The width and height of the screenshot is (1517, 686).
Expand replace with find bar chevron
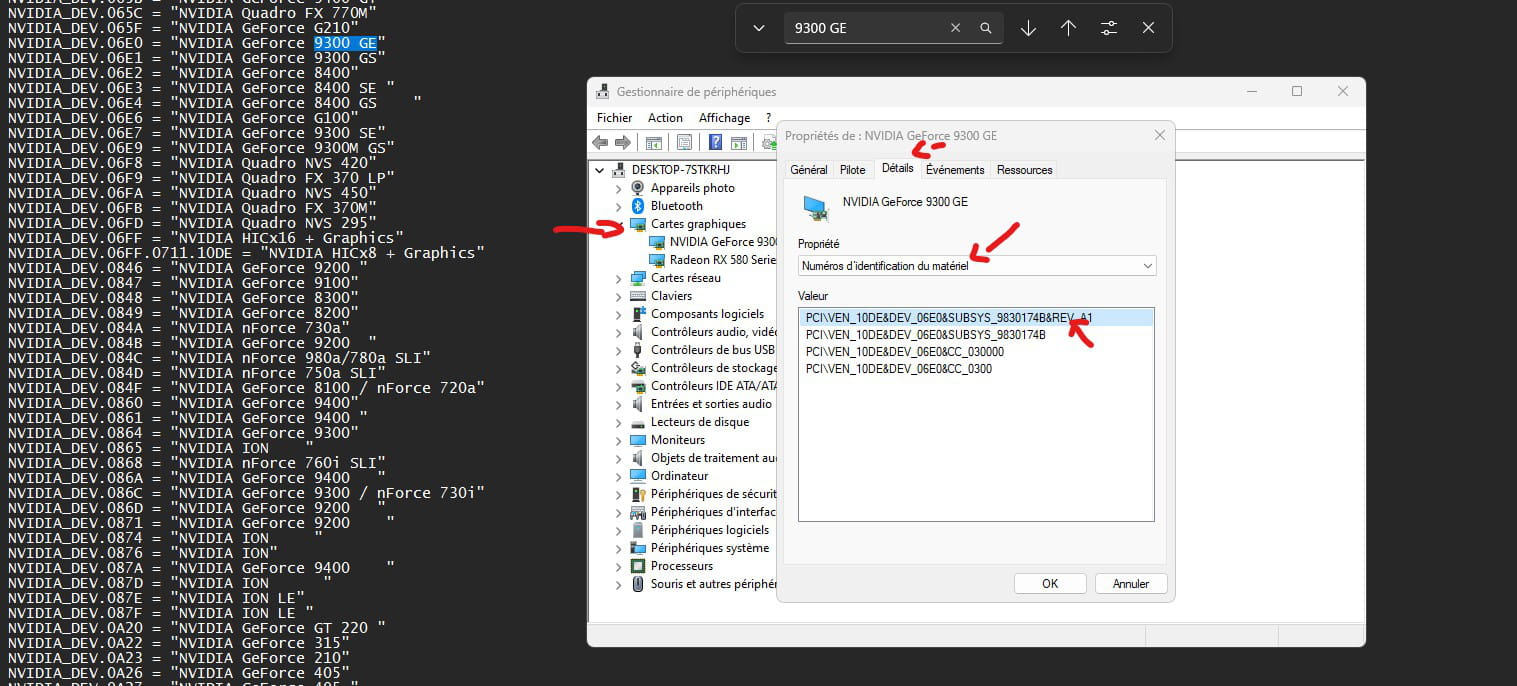pos(759,28)
